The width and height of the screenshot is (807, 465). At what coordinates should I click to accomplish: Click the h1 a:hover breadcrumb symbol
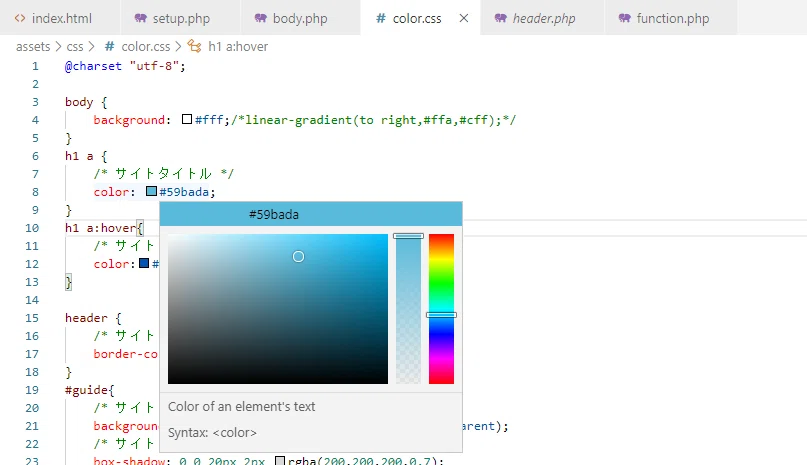pyautogui.click(x=238, y=46)
